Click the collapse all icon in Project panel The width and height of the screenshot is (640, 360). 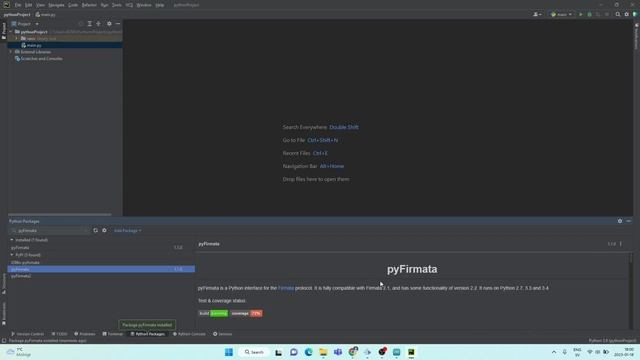tap(98, 24)
